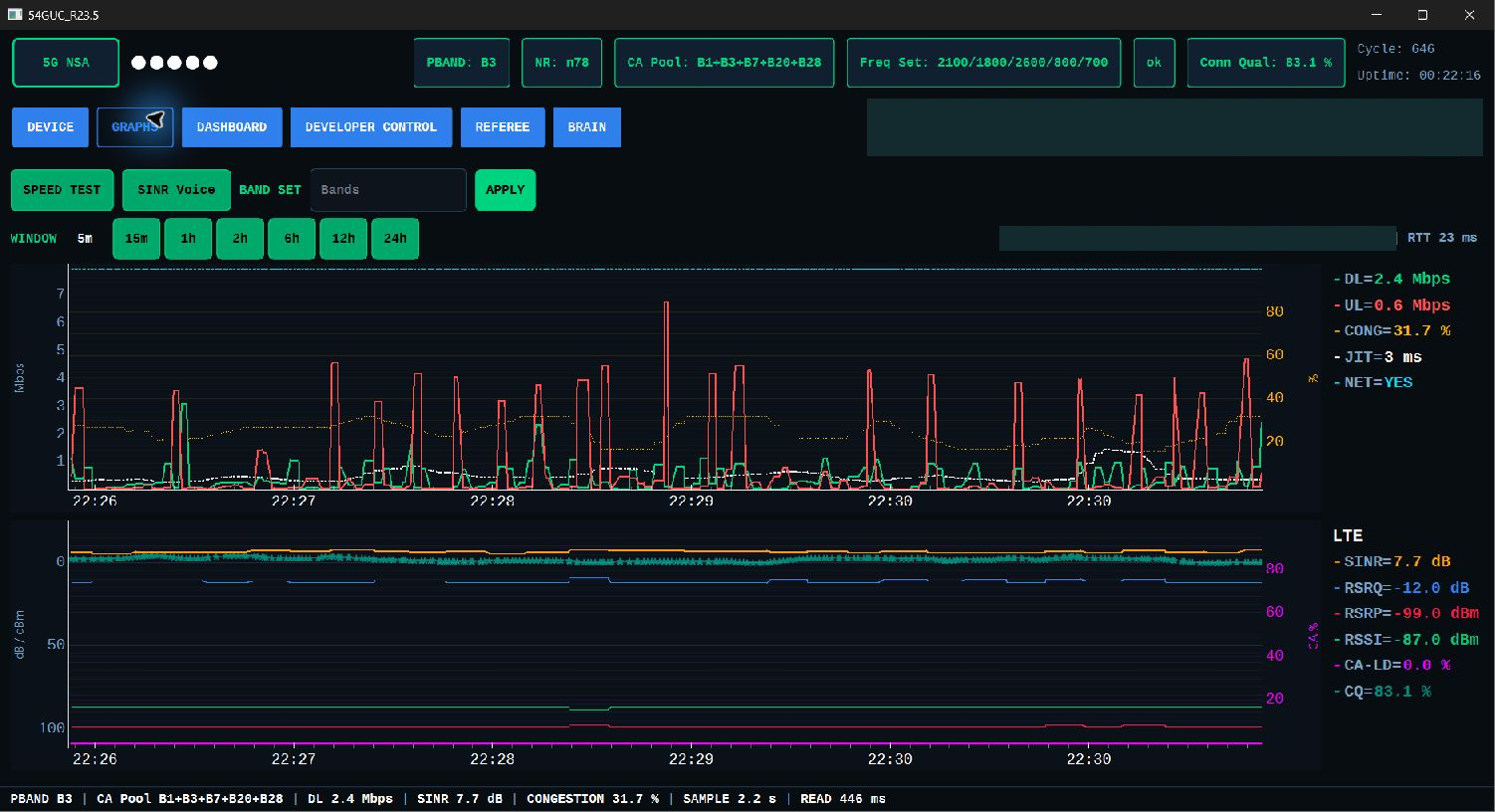
Task: Click the JIT=3 ms legend entry
Action: pos(1379,357)
